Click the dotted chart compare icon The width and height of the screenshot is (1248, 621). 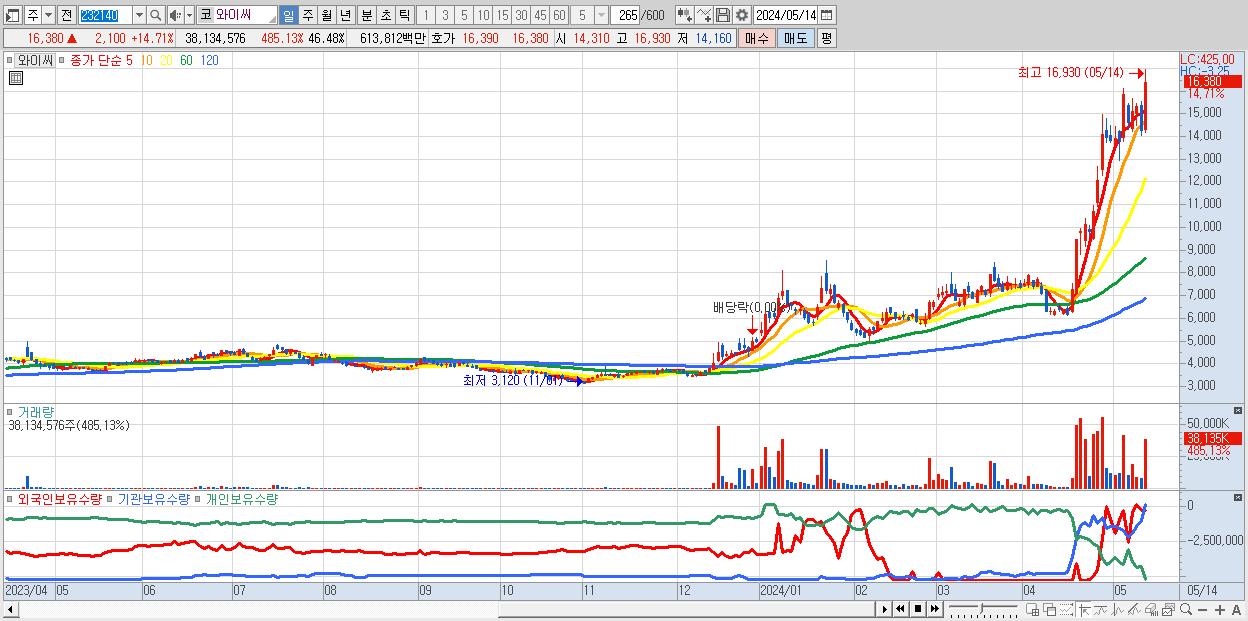pyautogui.click(x=1067, y=609)
